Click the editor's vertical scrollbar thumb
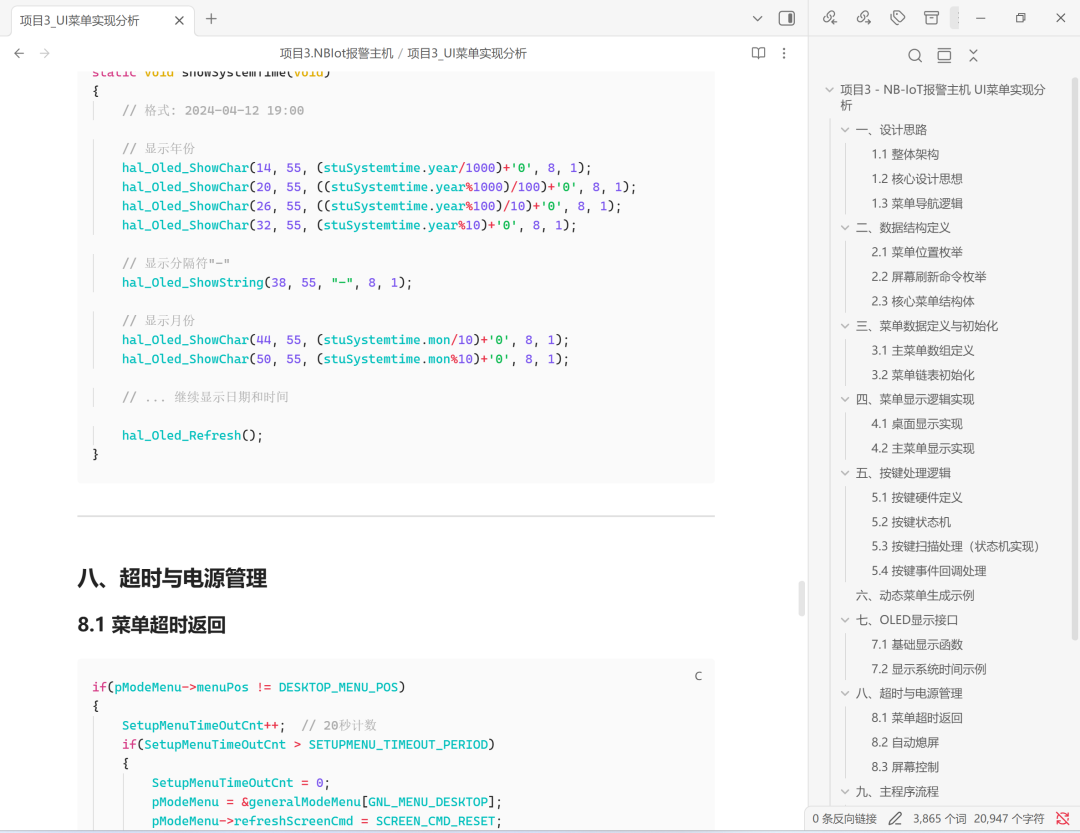 (x=801, y=598)
